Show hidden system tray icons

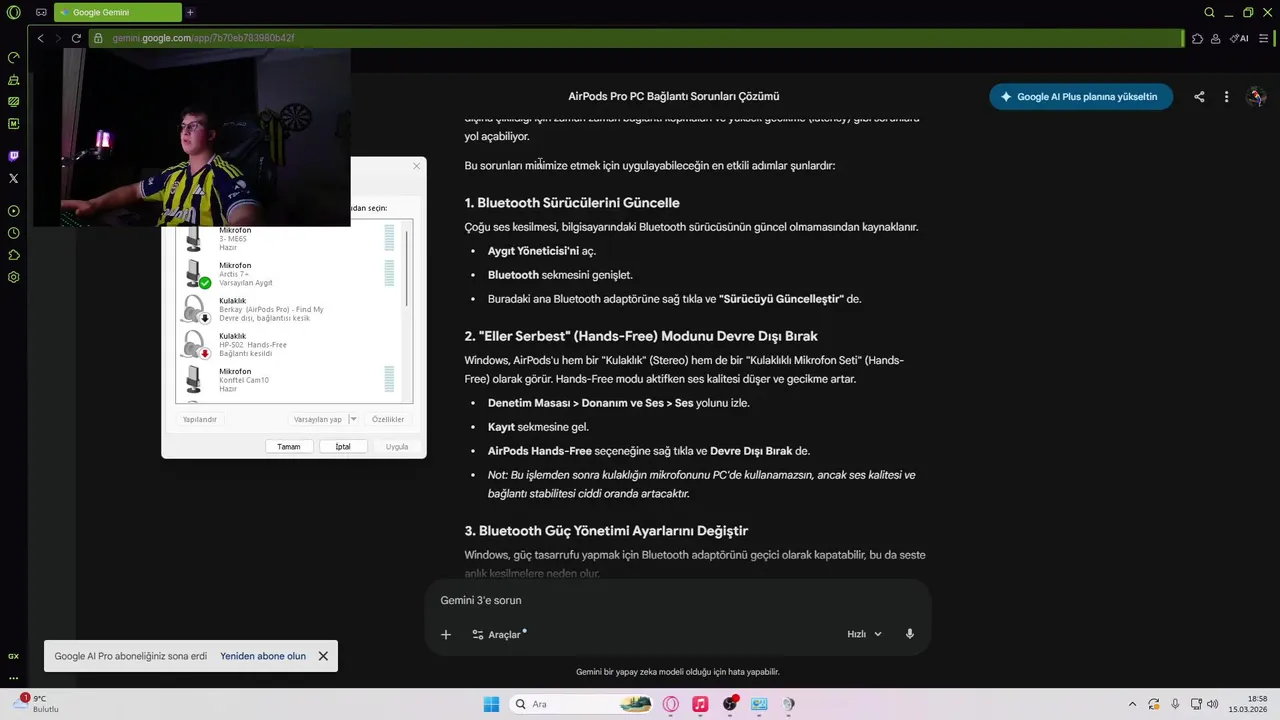click(x=1132, y=704)
